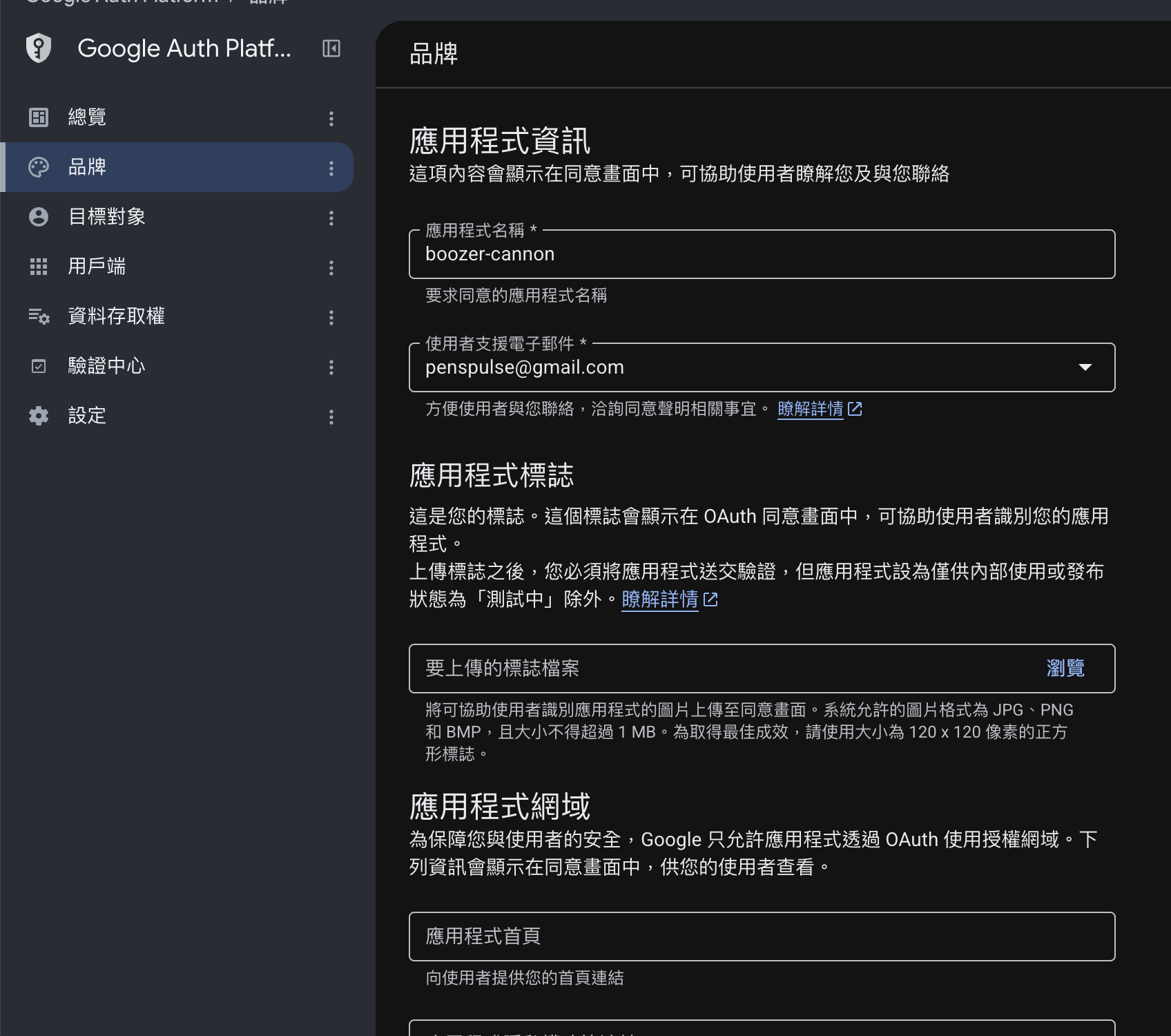Click the 應用程式標誌 heading
Screen dimensions: 1171x1036
pos(492,476)
